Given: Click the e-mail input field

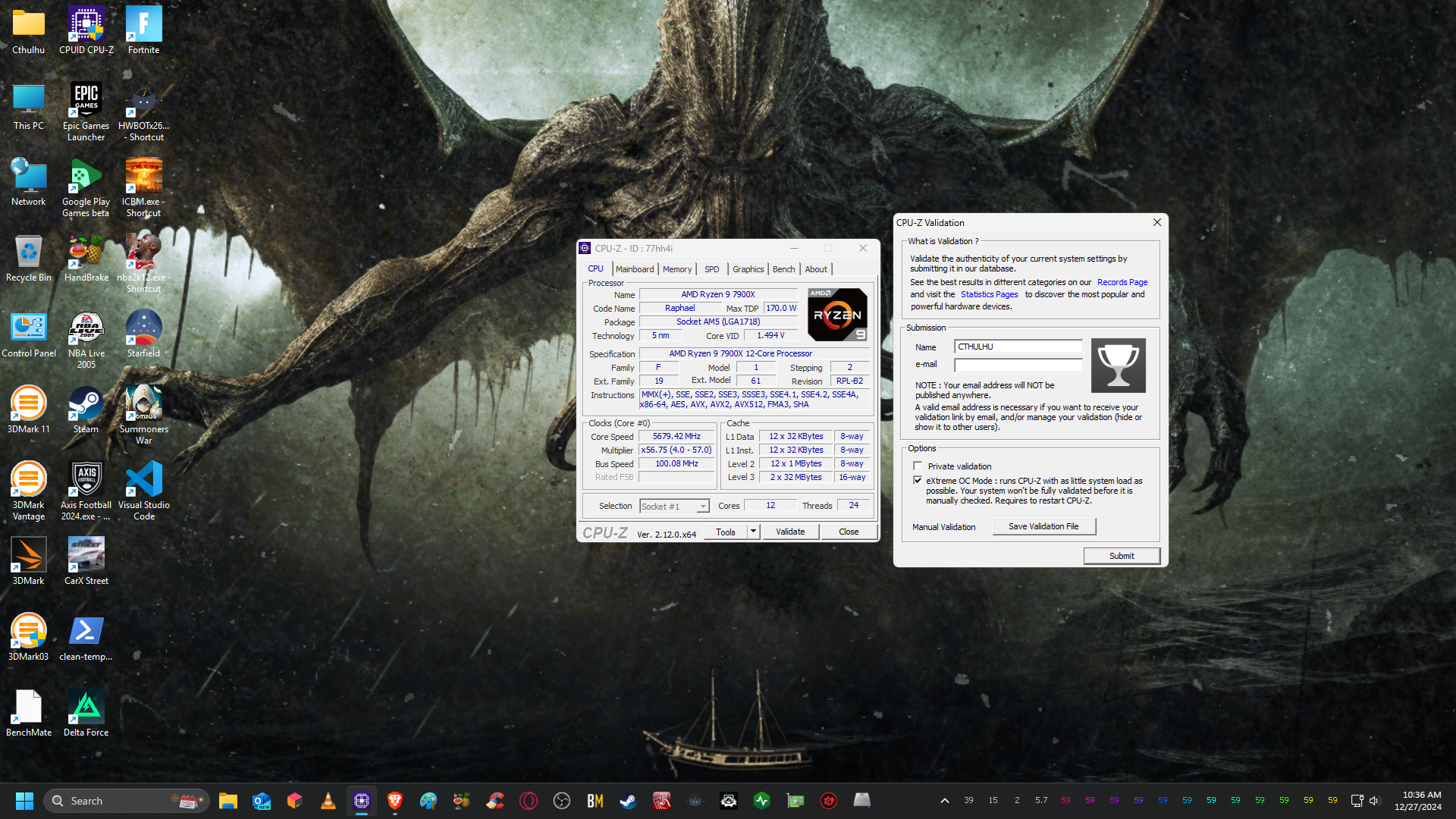Looking at the screenshot, I should 1018,365.
